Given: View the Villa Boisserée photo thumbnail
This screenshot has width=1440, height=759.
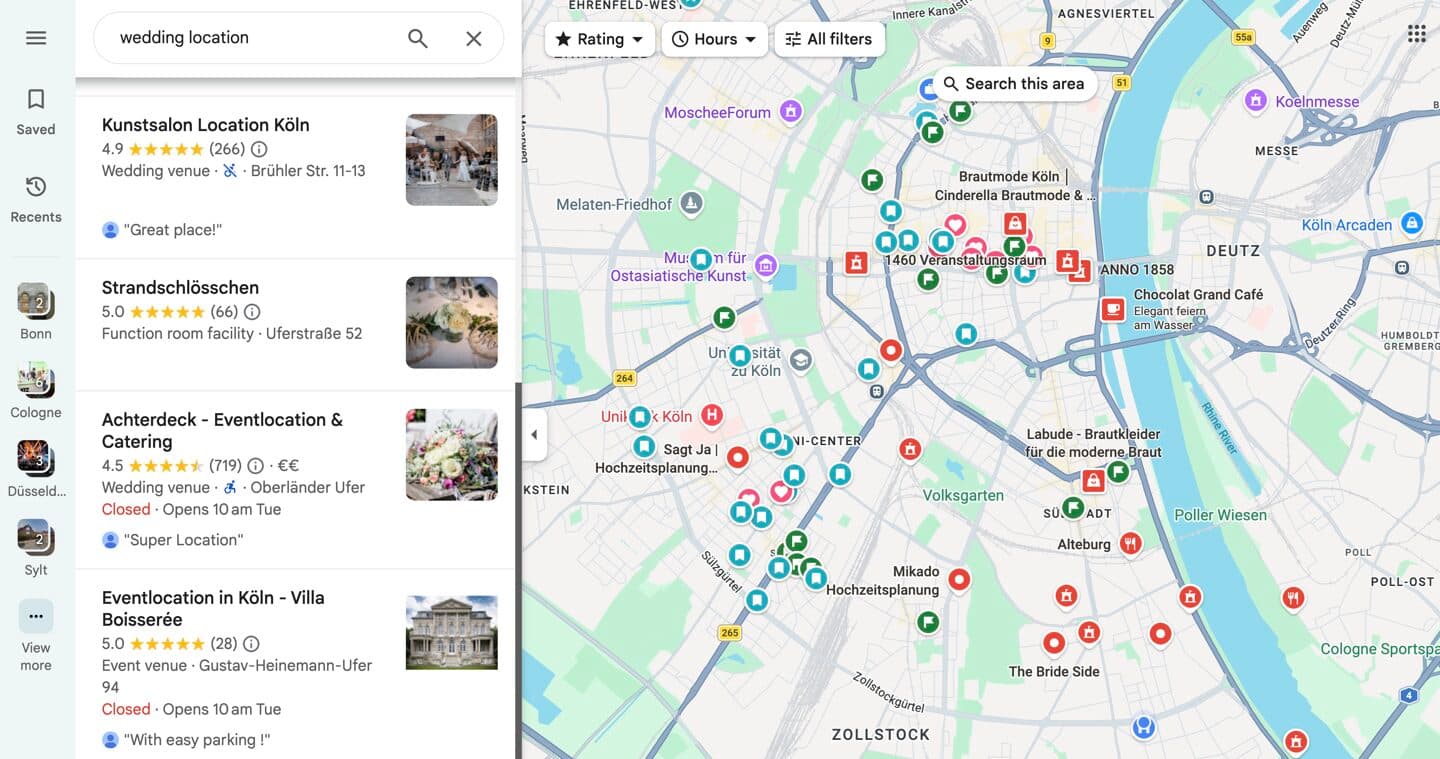Looking at the screenshot, I should (x=451, y=632).
